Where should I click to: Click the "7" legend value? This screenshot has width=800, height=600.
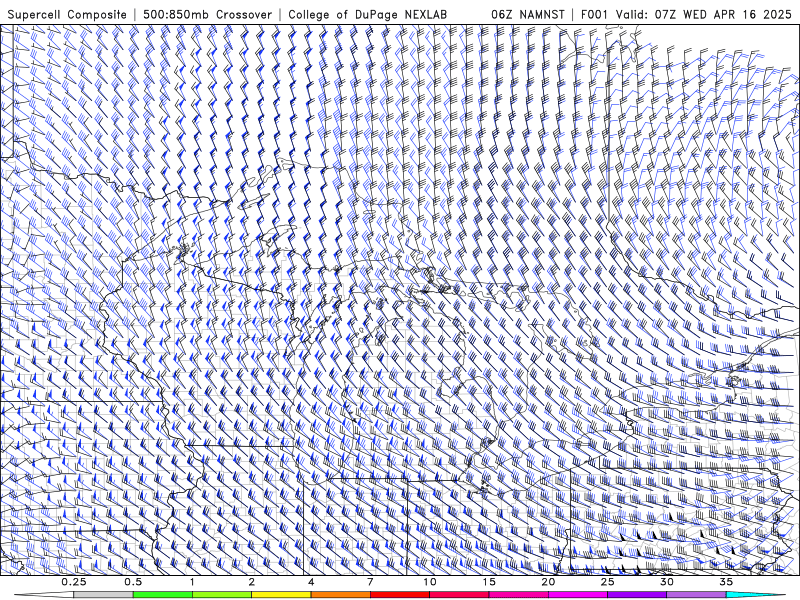(370, 582)
